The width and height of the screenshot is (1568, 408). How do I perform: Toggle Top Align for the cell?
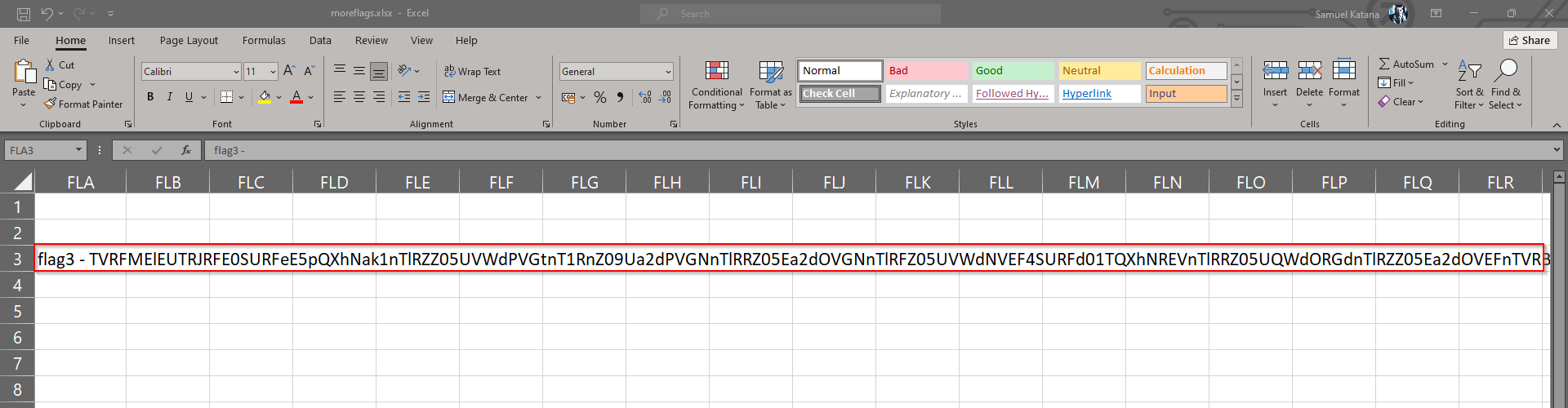click(x=340, y=71)
